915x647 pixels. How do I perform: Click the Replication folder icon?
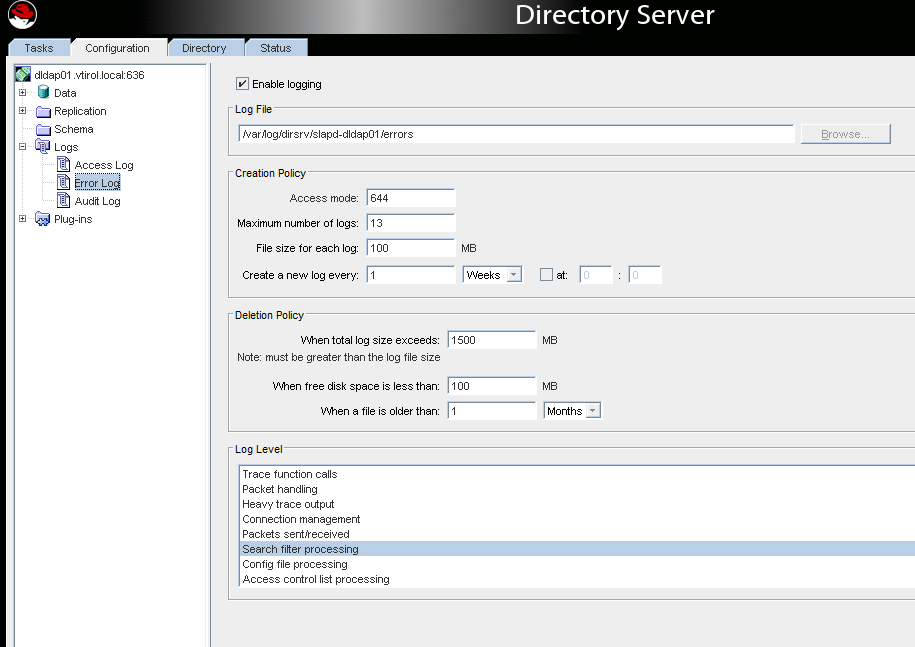coord(43,111)
